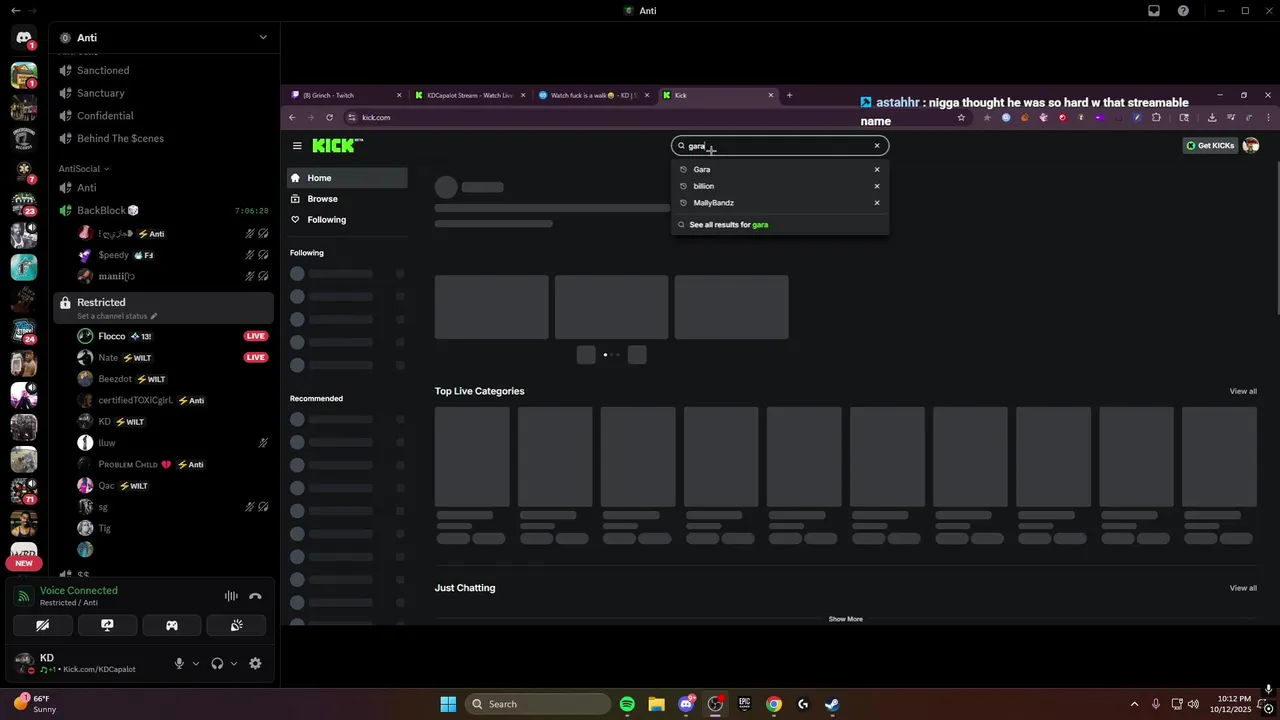Join the Sanctuary voice channel
The height and width of the screenshot is (720, 1280).
(101, 93)
